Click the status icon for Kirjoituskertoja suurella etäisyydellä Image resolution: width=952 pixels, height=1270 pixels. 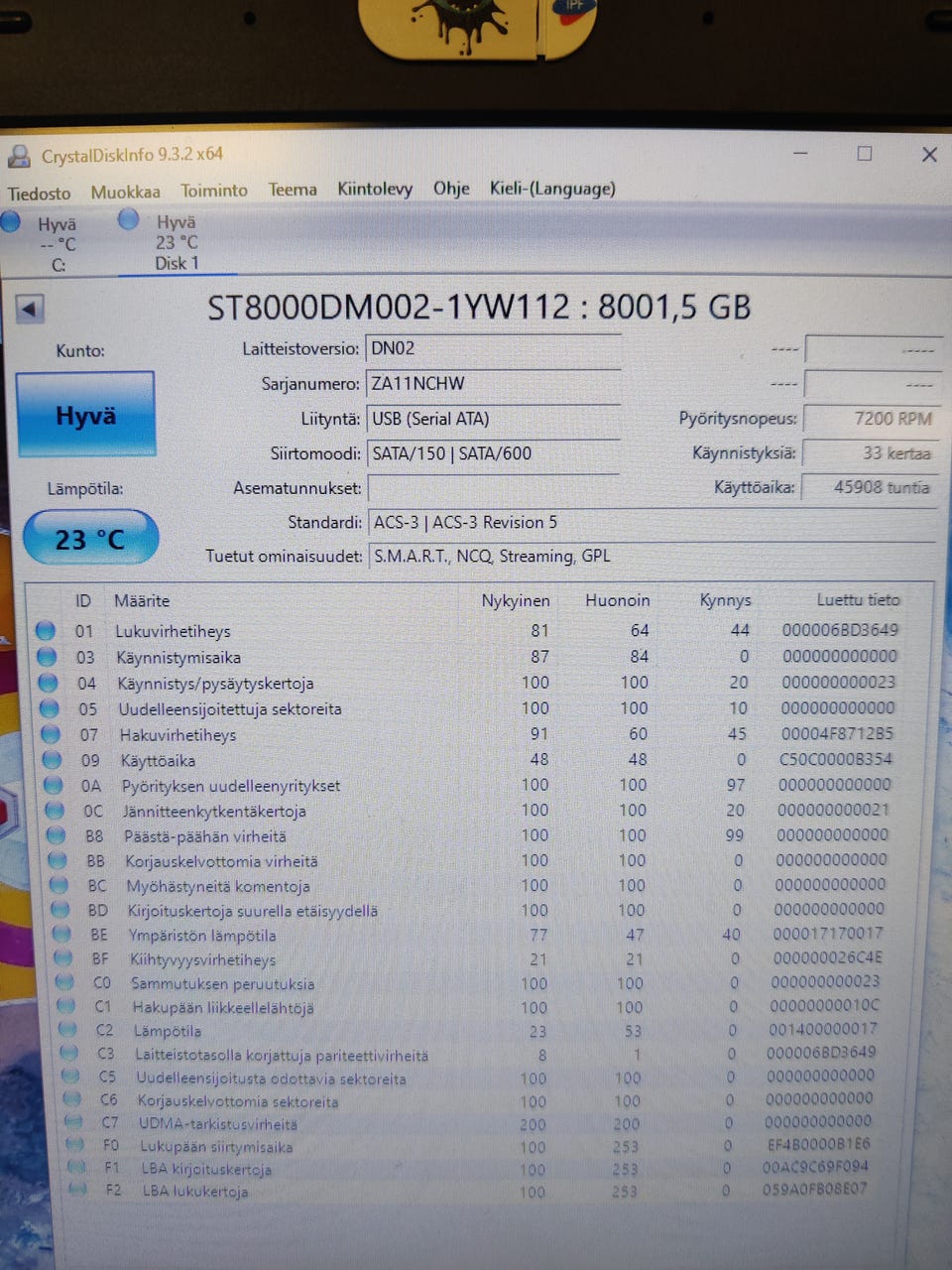61,910
